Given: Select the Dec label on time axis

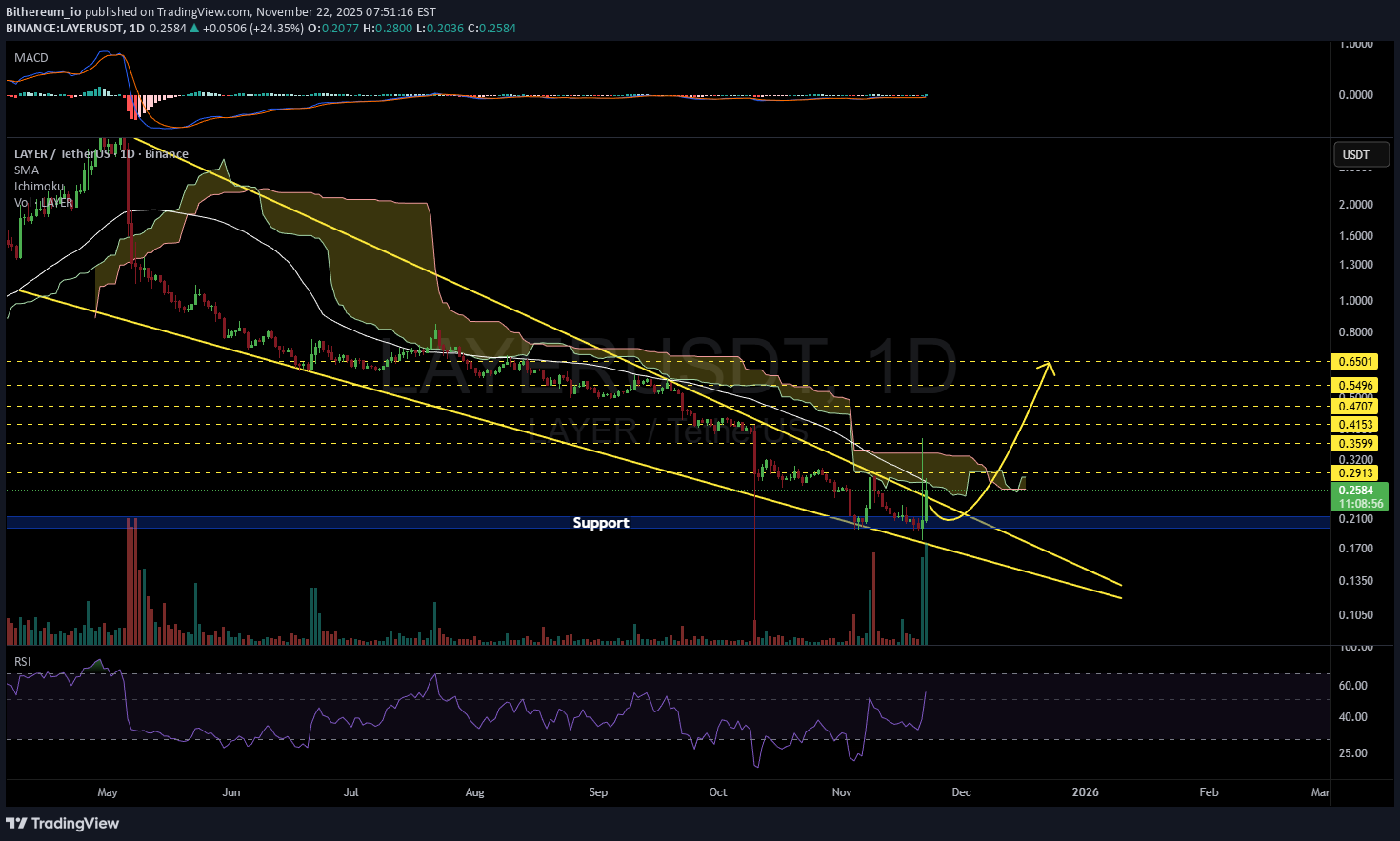Looking at the screenshot, I should (961, 792).
